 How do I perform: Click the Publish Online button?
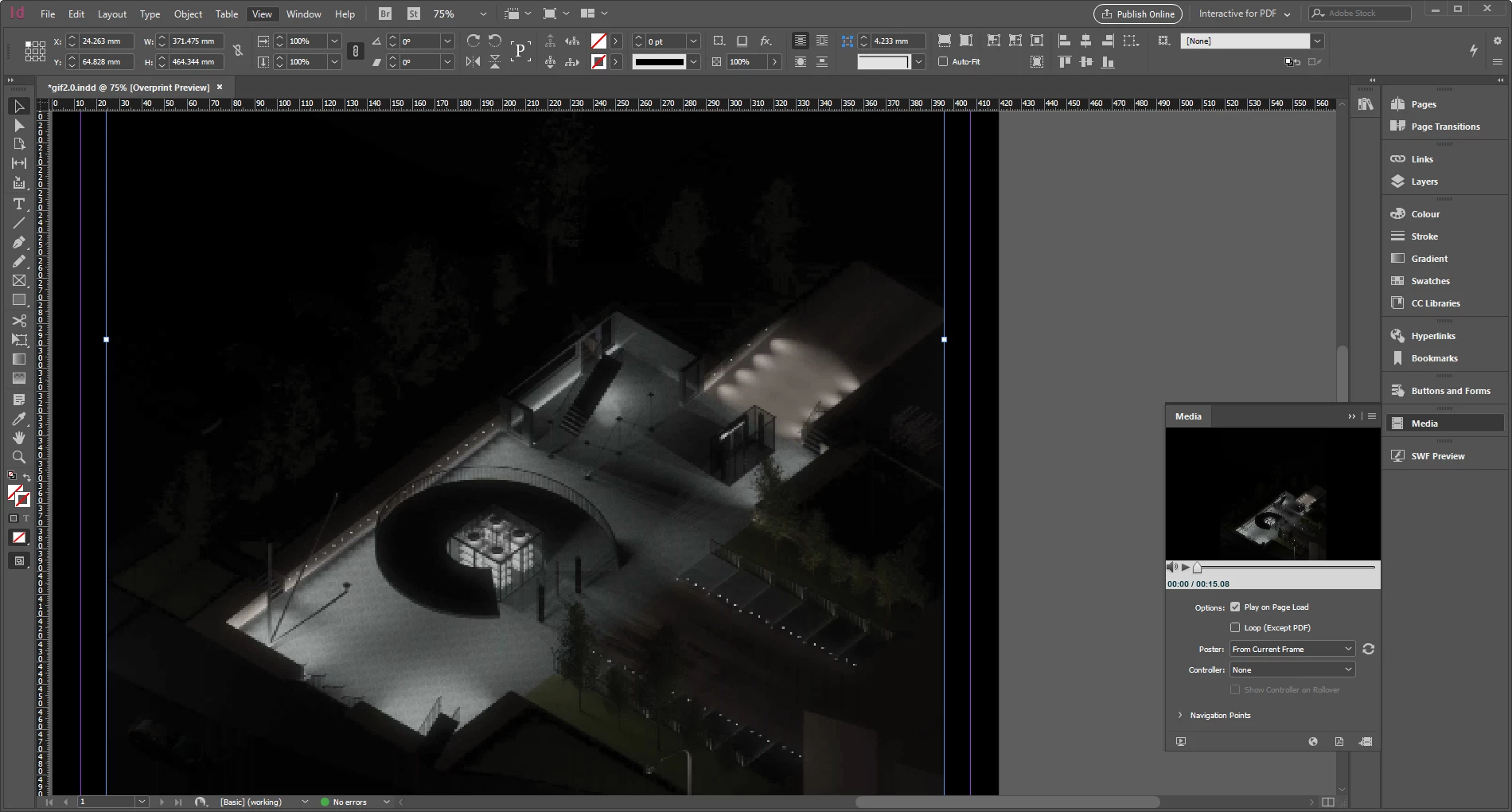click(x=1138, y=14)
